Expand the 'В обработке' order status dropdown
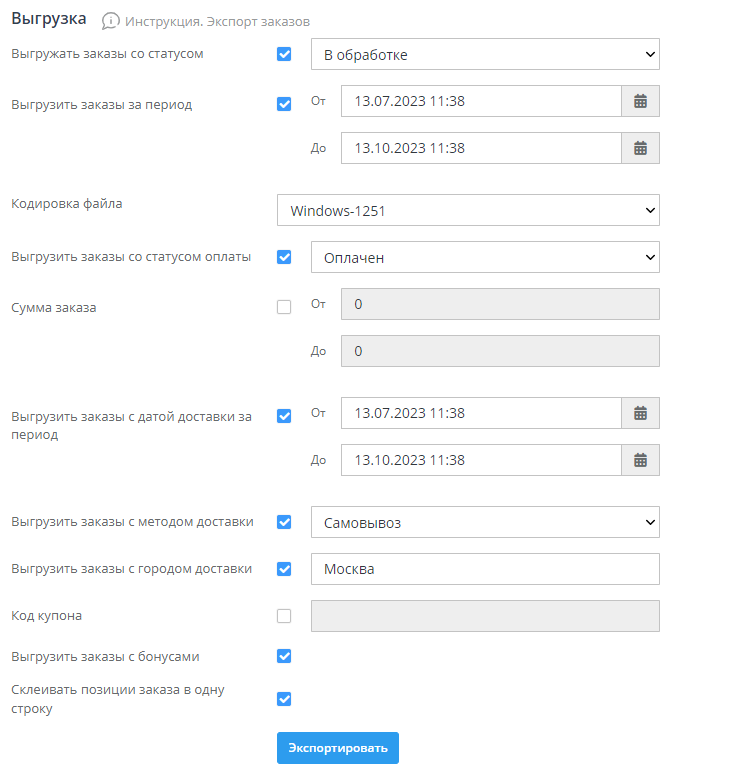Viewport: 740px width, 779px height. tap(485, 54)
